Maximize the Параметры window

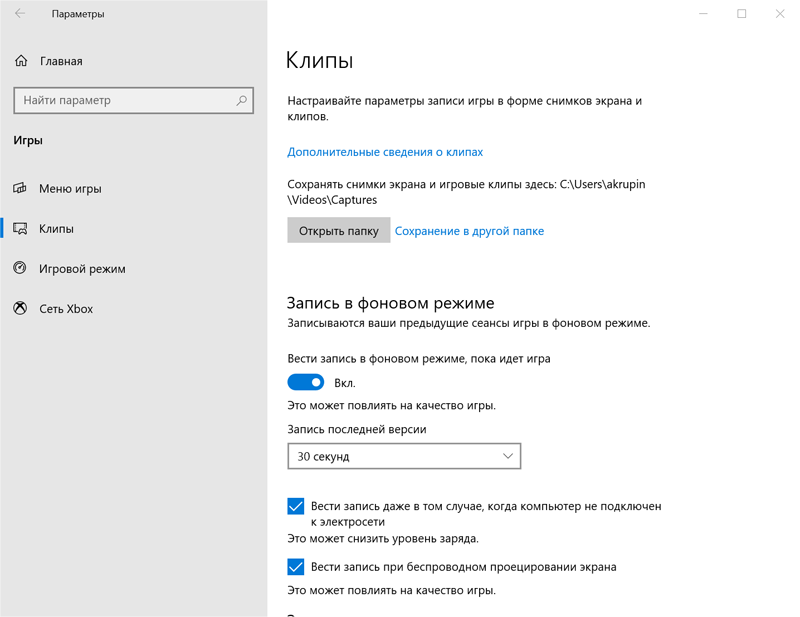click(742, 14)
